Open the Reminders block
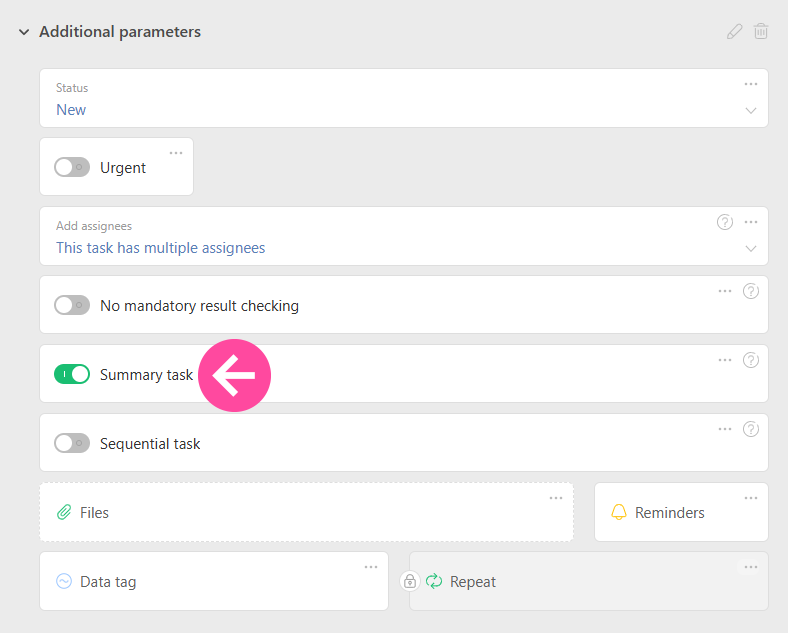788x633 pixels. tap(669, 513)
